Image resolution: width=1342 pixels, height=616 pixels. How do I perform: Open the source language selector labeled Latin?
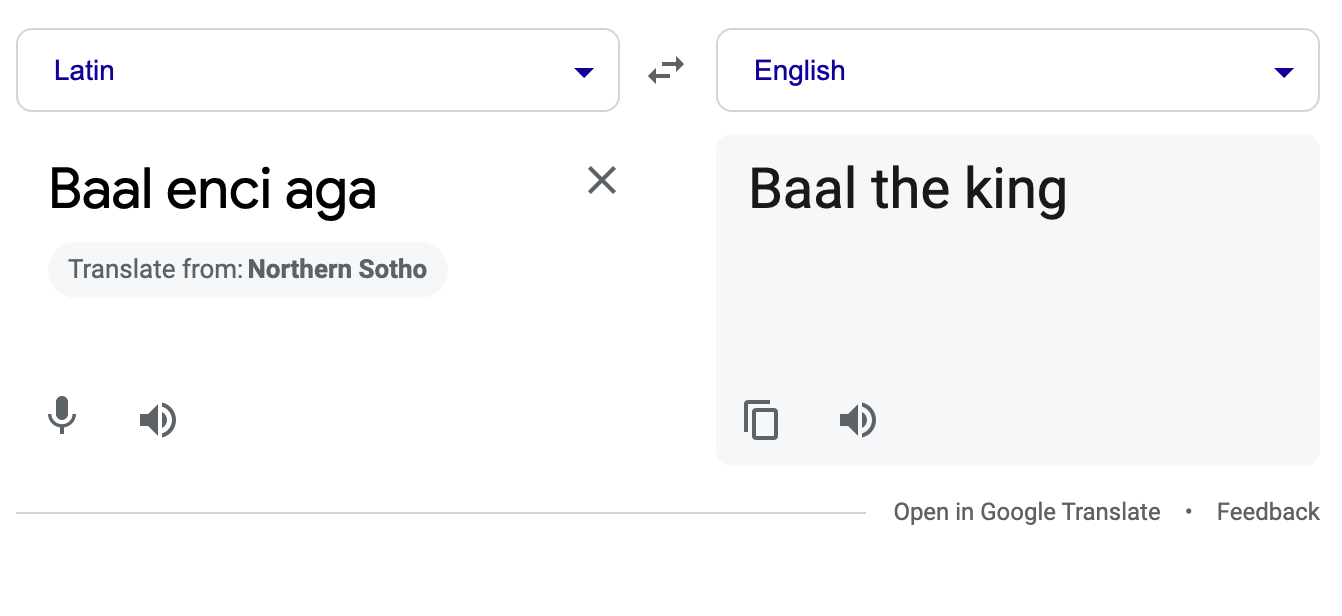[300, 70]
